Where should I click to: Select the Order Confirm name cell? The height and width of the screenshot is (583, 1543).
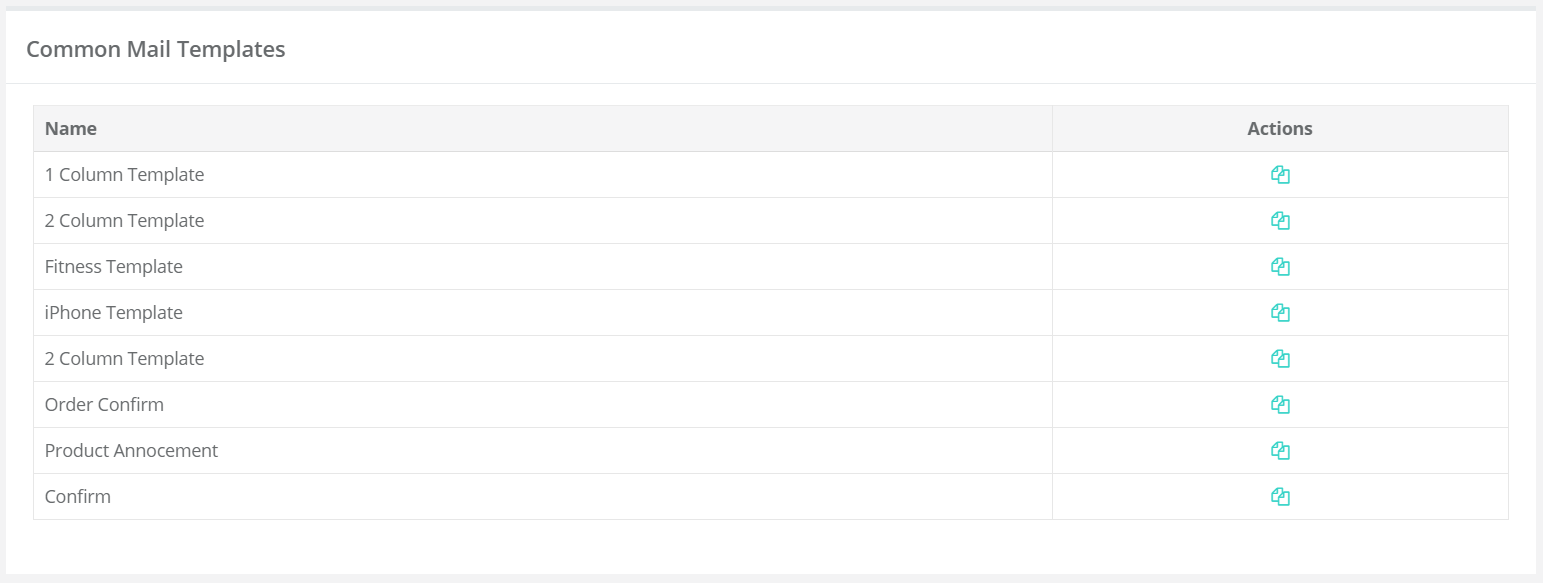pyautogui.click(x=543, y=405)
